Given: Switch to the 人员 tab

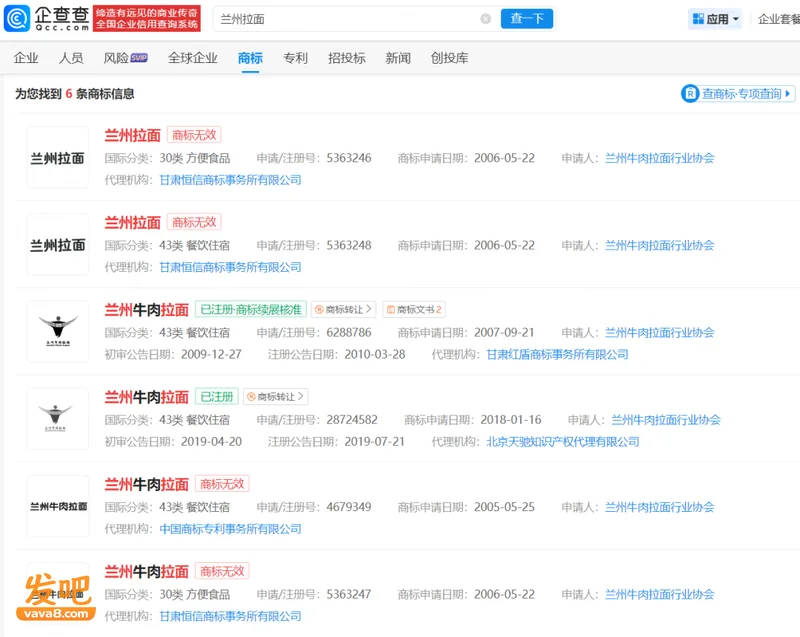Looking at the screenshot, I should coord(71,58).
